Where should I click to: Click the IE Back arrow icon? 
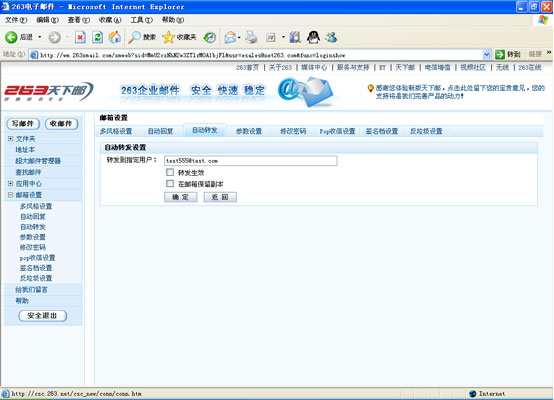pos(11,37)
